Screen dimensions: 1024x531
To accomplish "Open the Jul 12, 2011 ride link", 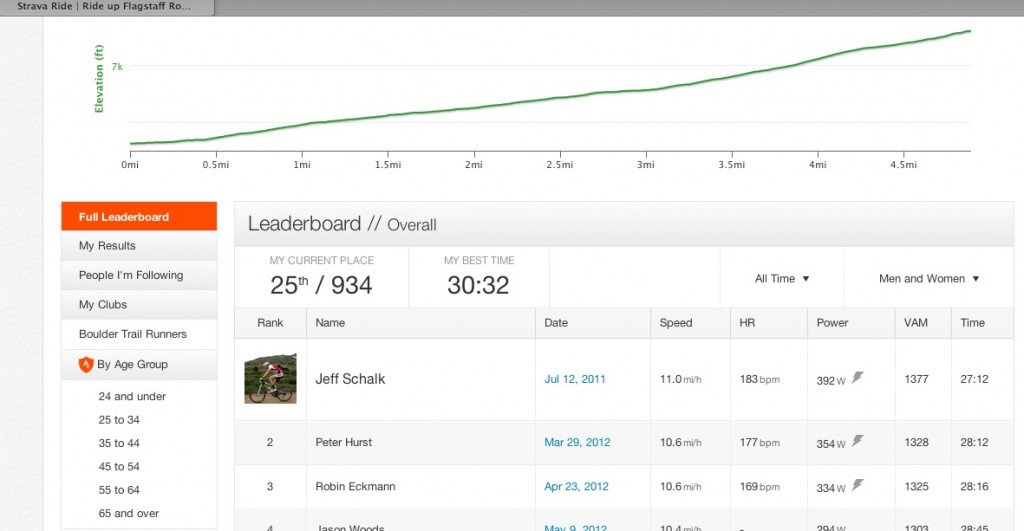I will click(575, 380).
